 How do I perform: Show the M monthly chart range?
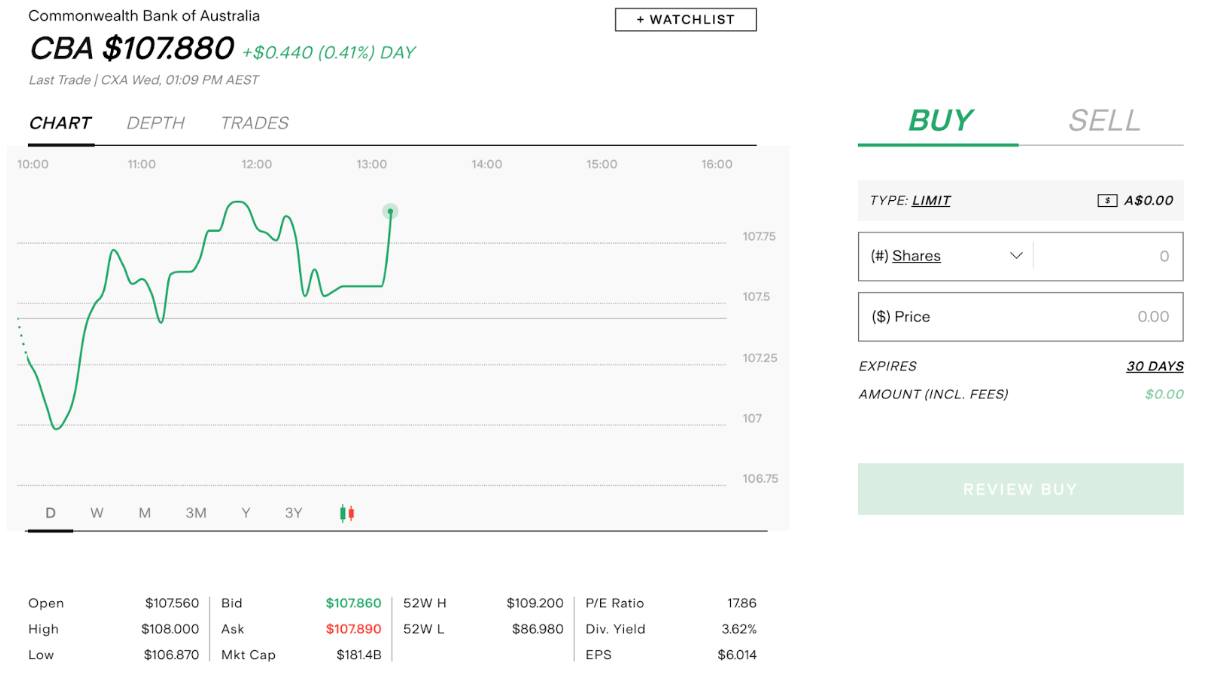pos(145,513)
